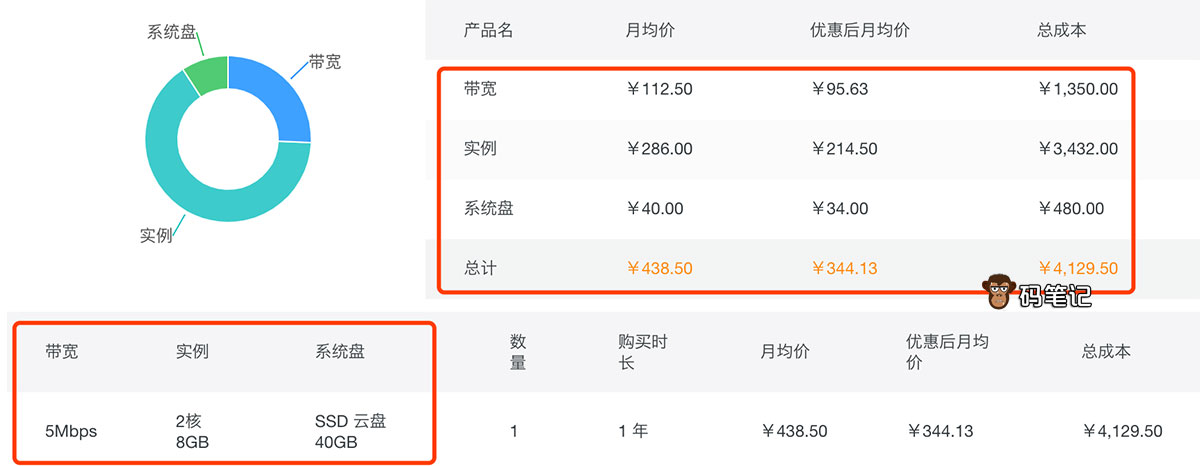Click the 购买时长 column header

pos(643,352)
